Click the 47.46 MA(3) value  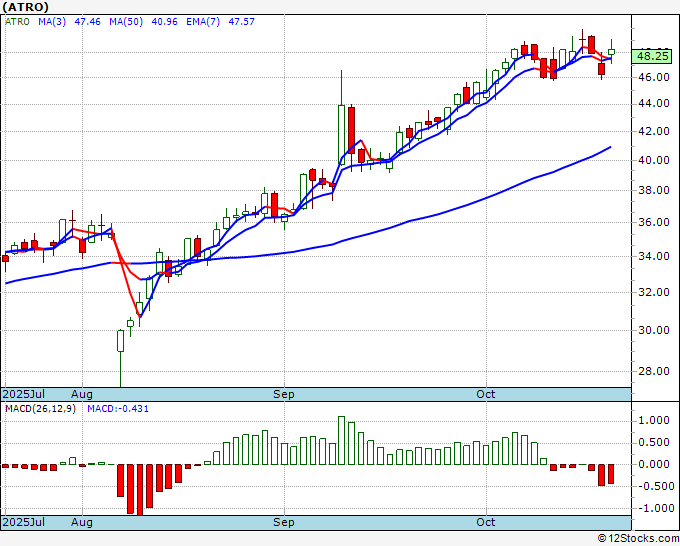point(87,22)
